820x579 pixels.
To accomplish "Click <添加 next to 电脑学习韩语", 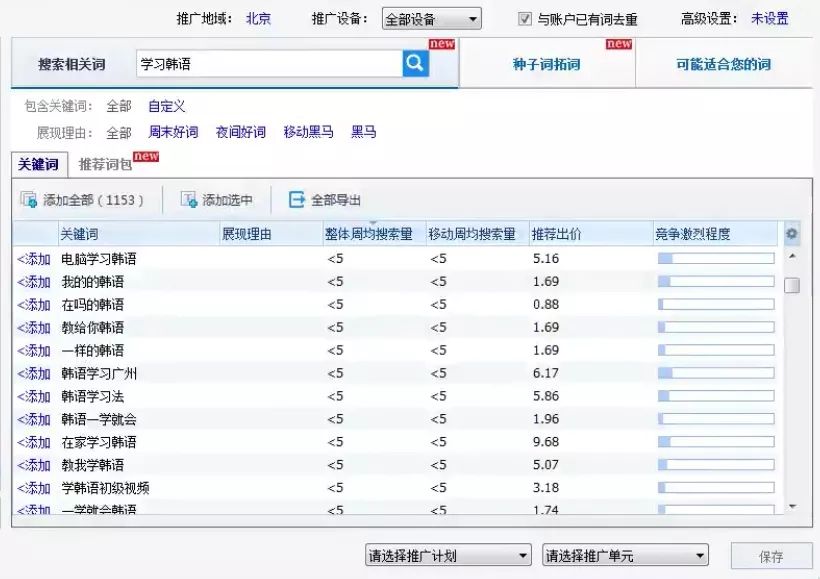I will pyautogui.click(x=34, y=259).
